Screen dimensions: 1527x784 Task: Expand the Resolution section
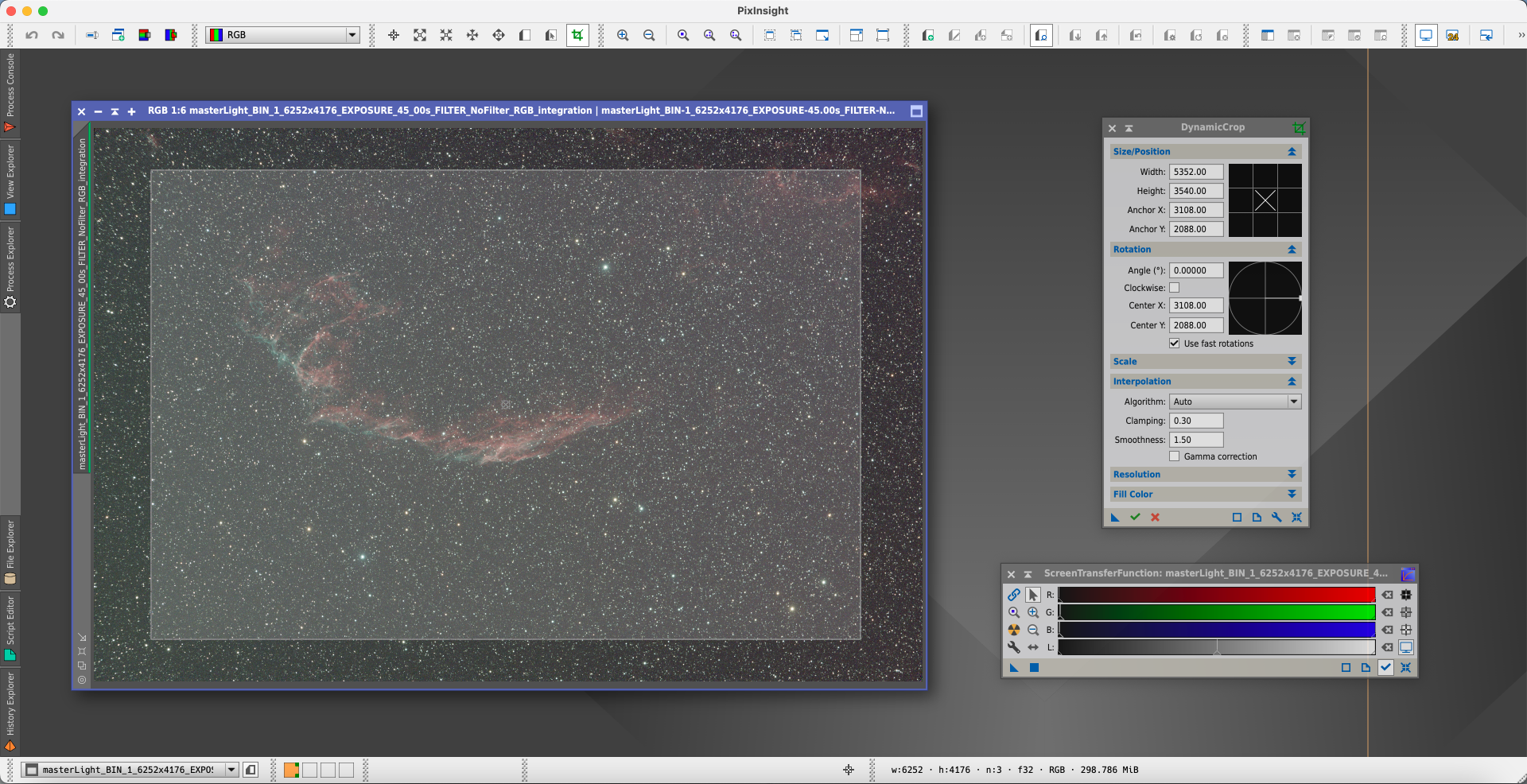[x=1292, y=475]
